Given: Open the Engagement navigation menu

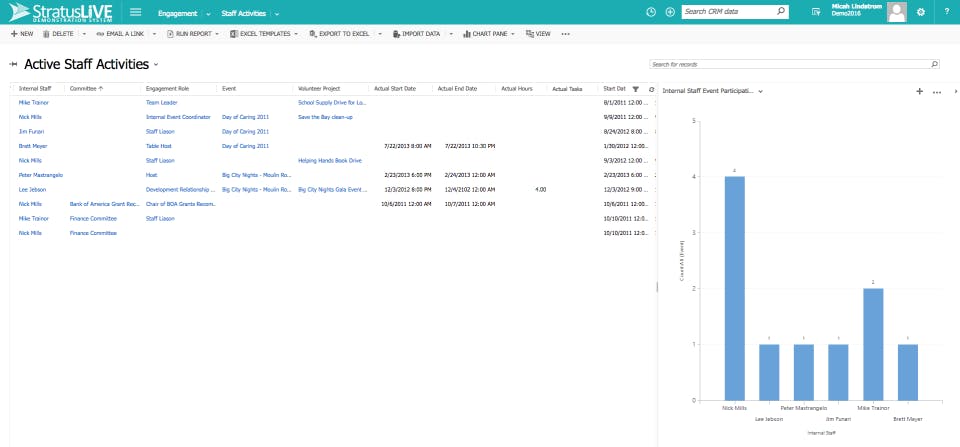Looking at the screenshot, I should pos(183,13).
